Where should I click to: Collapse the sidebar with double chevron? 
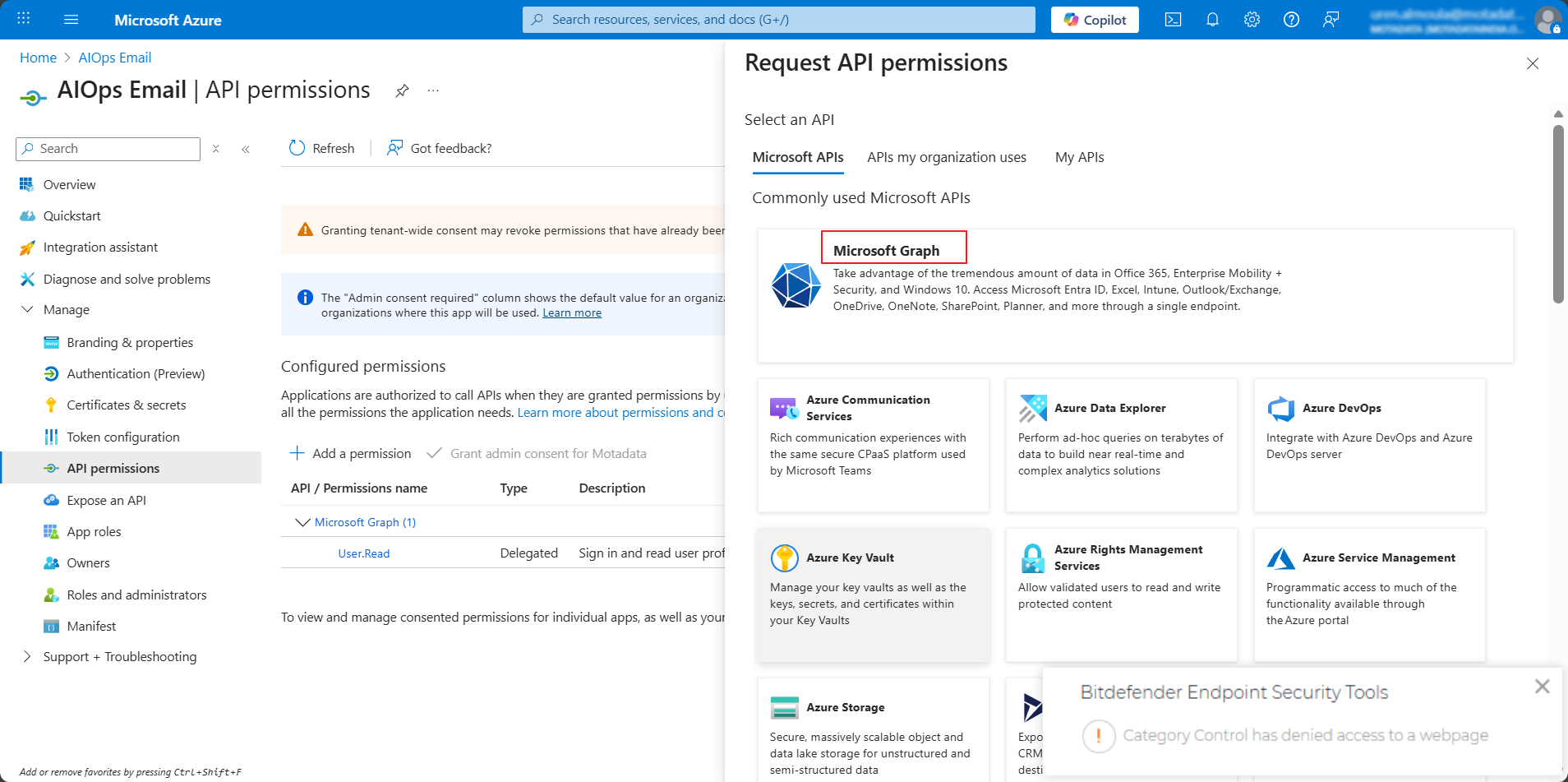(246, 149)
